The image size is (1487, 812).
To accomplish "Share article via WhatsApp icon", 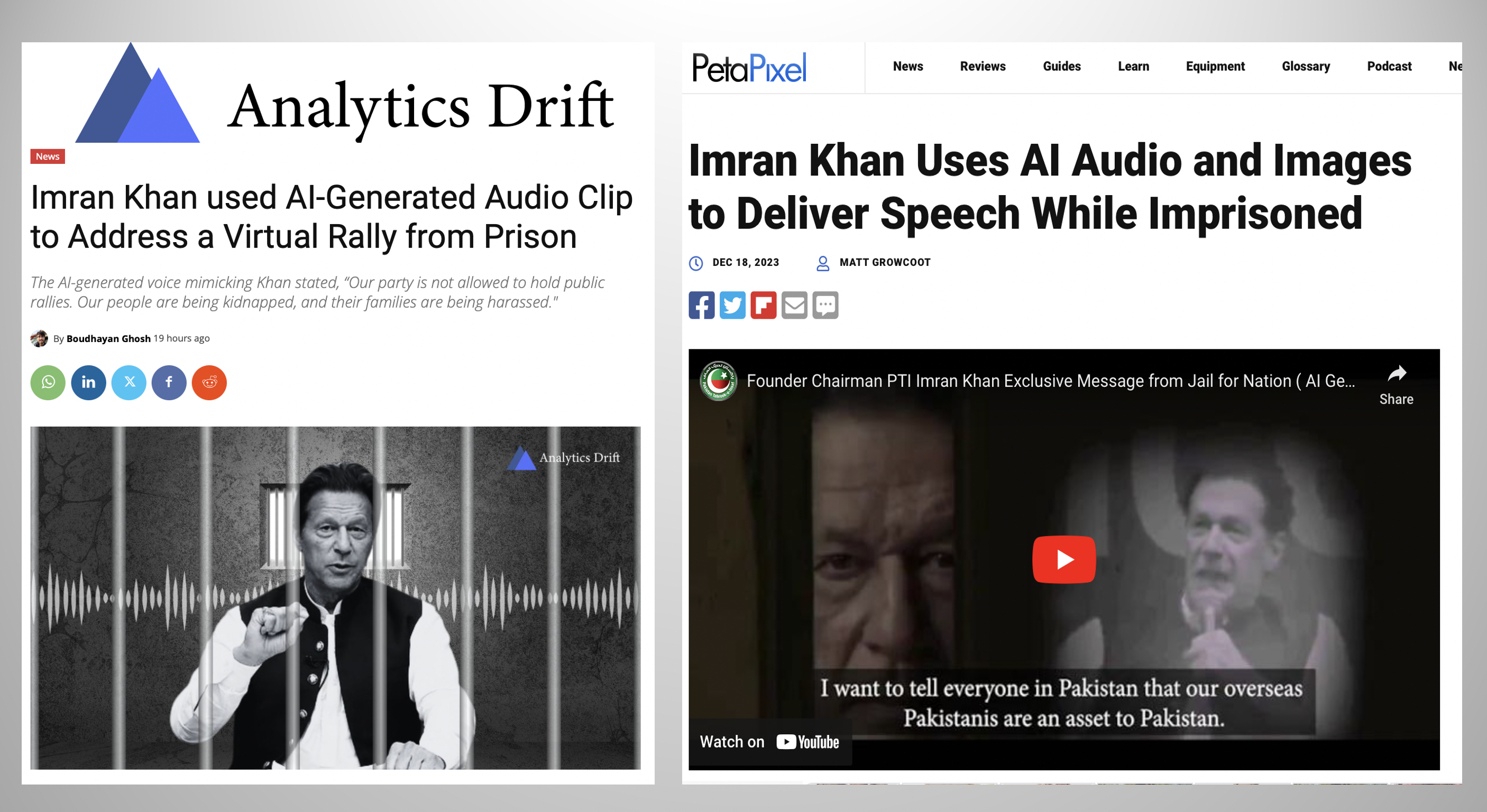I will [48, 382].
